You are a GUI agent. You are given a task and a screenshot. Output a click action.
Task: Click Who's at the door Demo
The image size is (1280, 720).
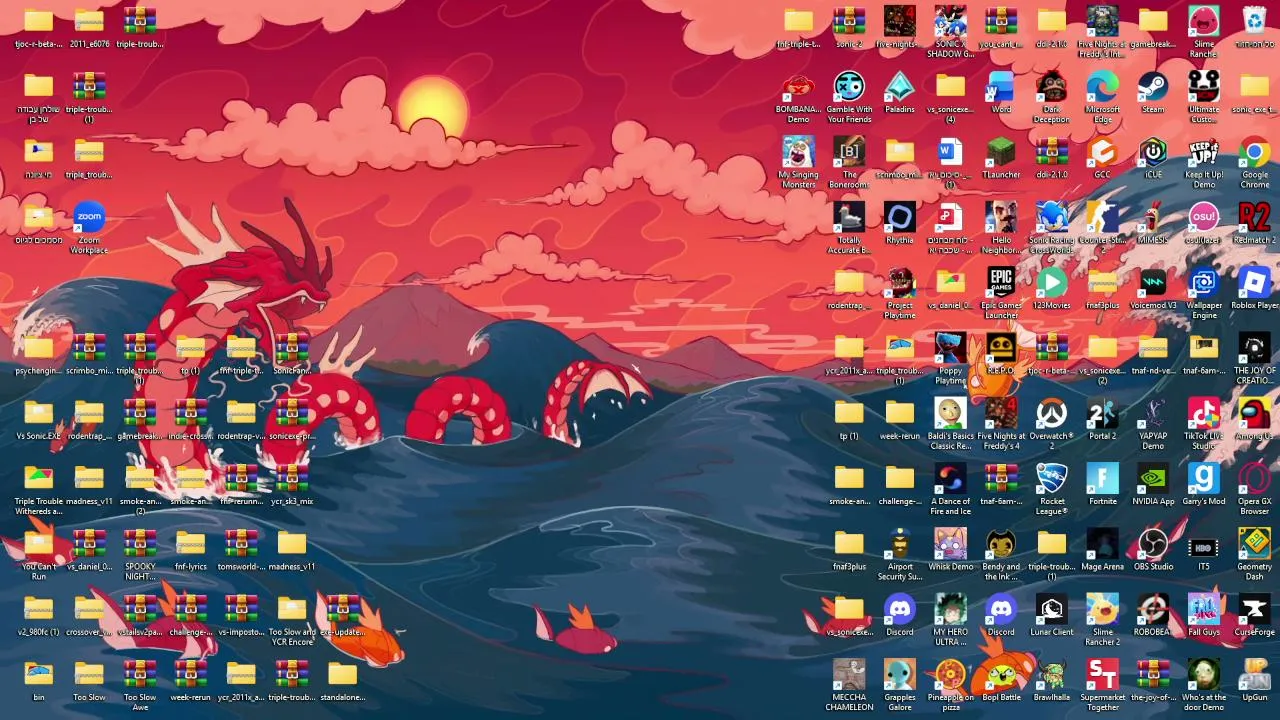[1203, 675]
